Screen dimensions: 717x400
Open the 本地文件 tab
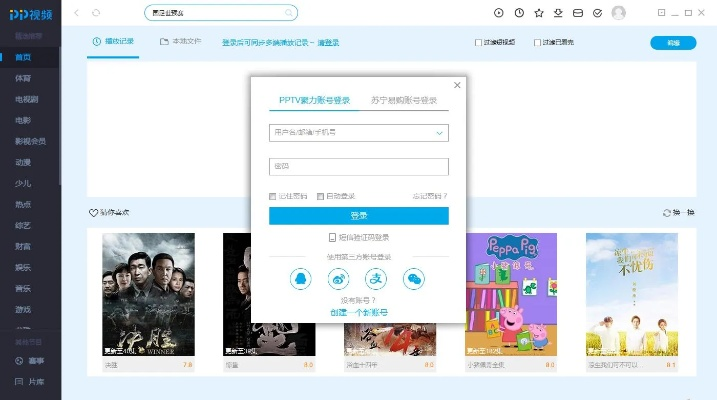click(181, 42)
